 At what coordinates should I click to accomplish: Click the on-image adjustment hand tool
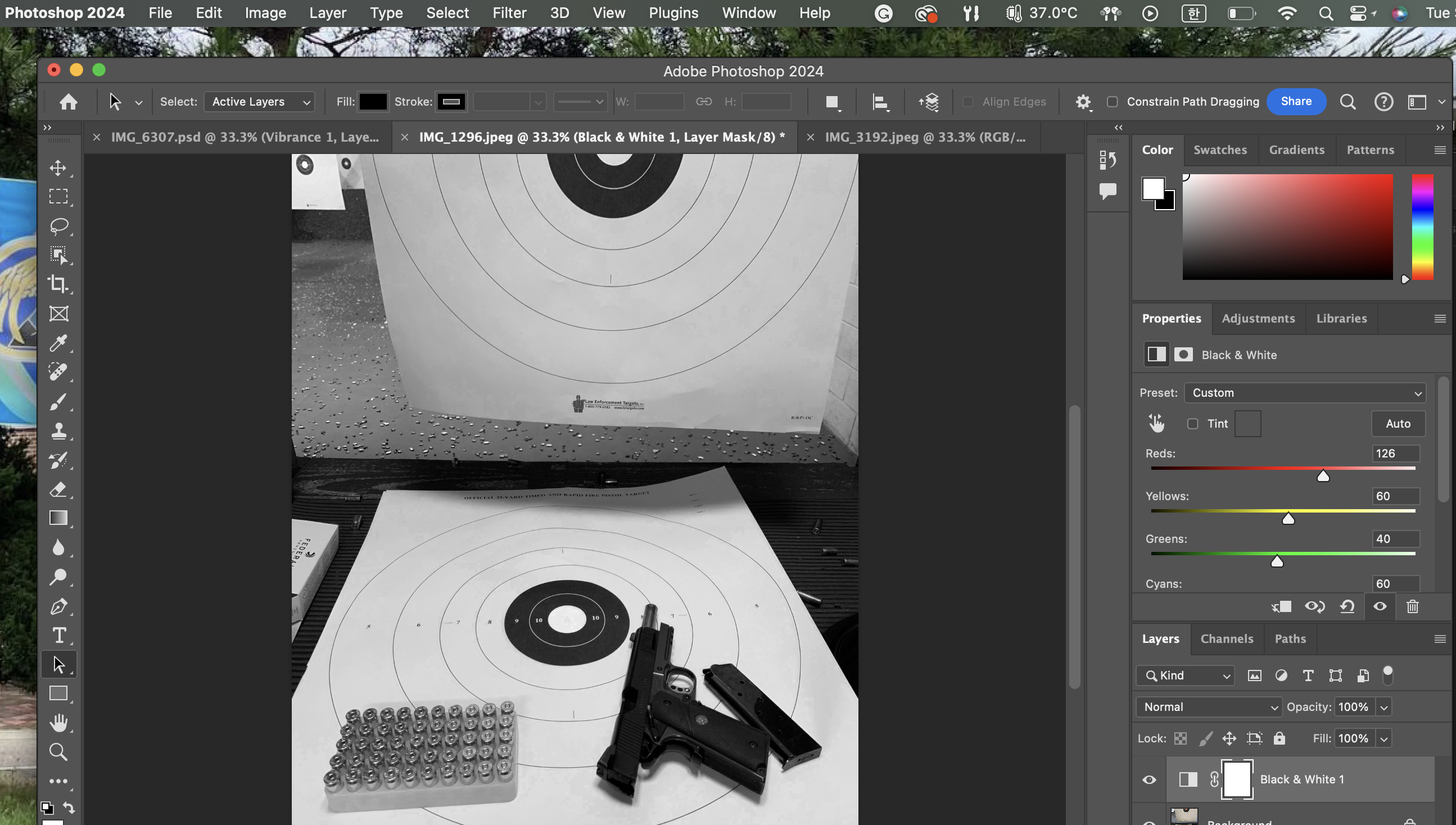click(1156, 423)
